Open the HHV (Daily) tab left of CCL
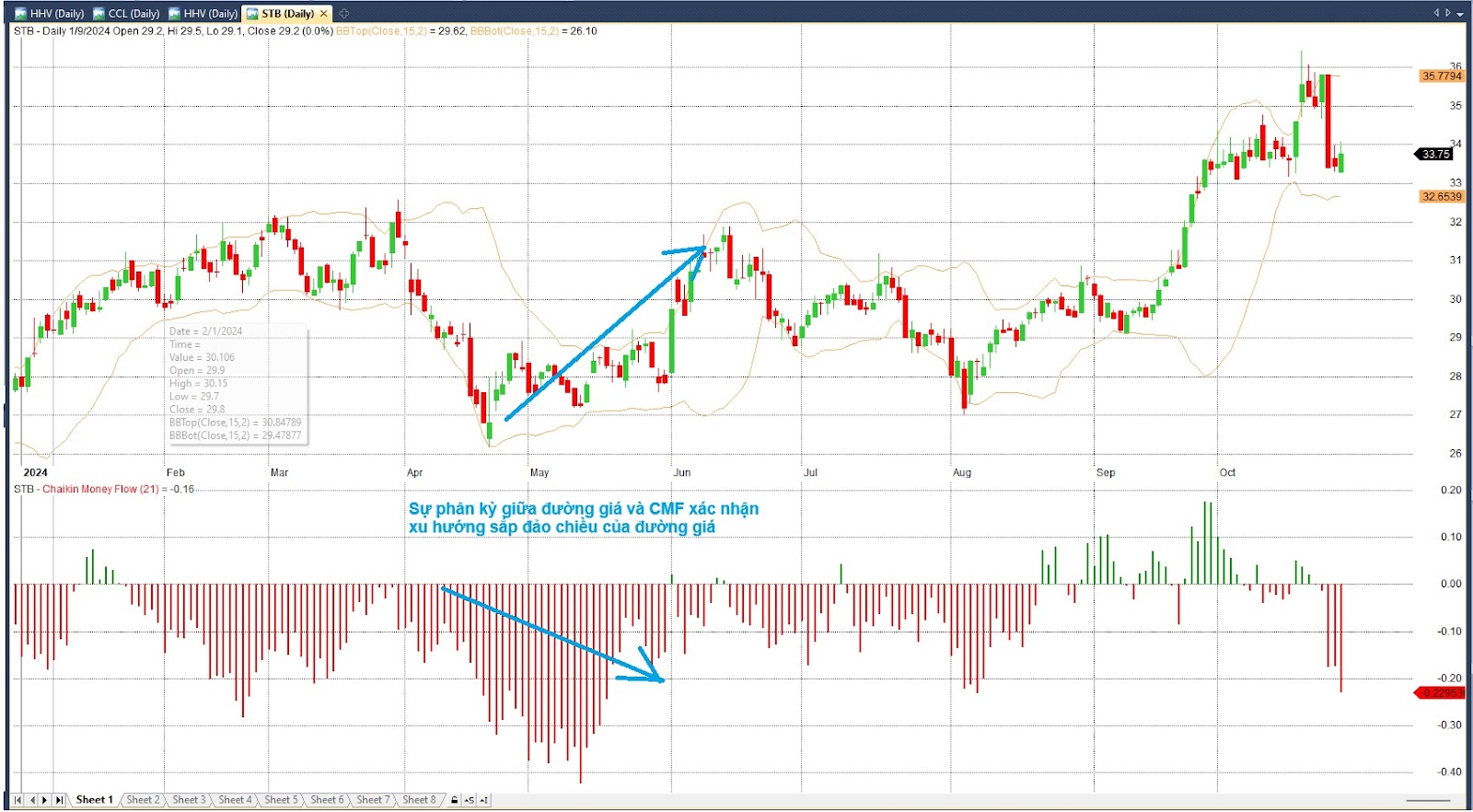The image size is (1473, 812). tap(50, 14)
